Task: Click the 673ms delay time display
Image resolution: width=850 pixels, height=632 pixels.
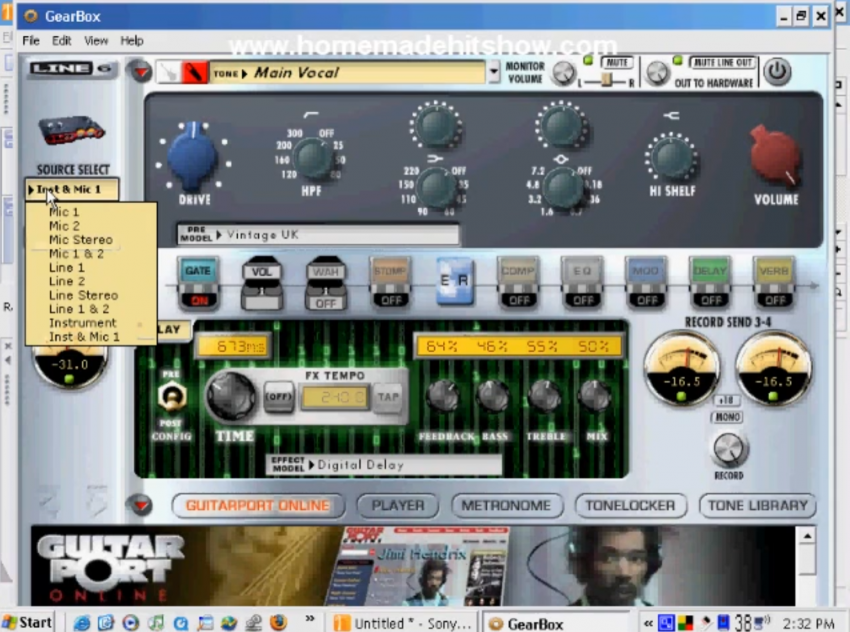Action: 234,346
